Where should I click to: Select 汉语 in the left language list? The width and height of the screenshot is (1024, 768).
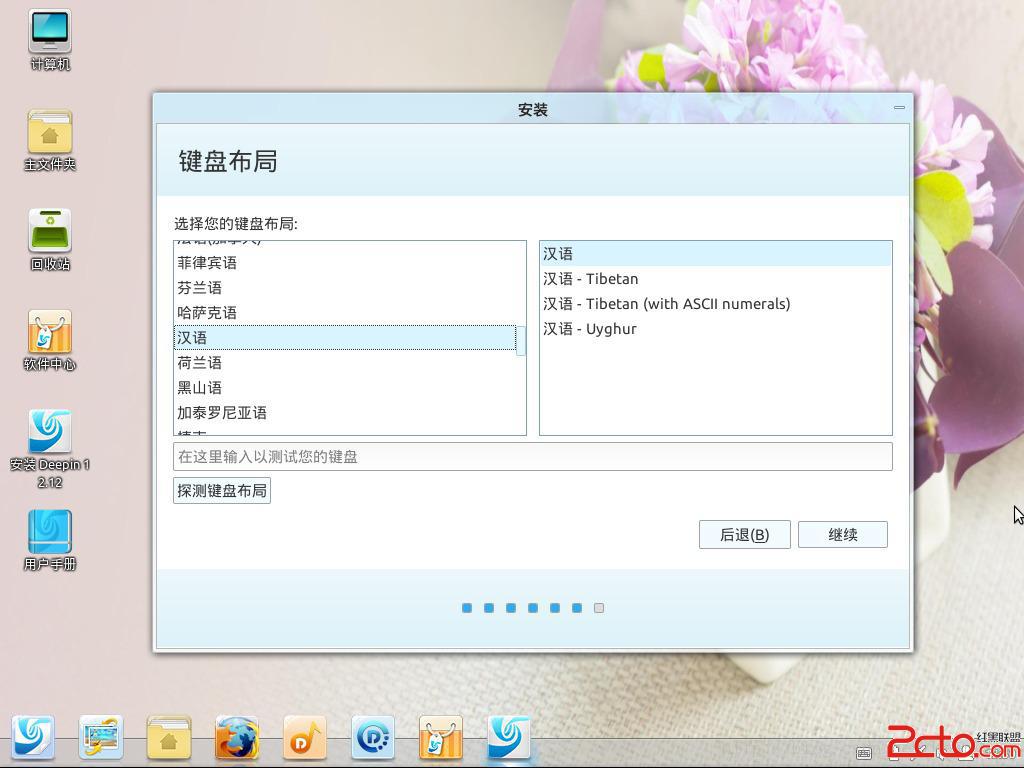click(345, 338)
